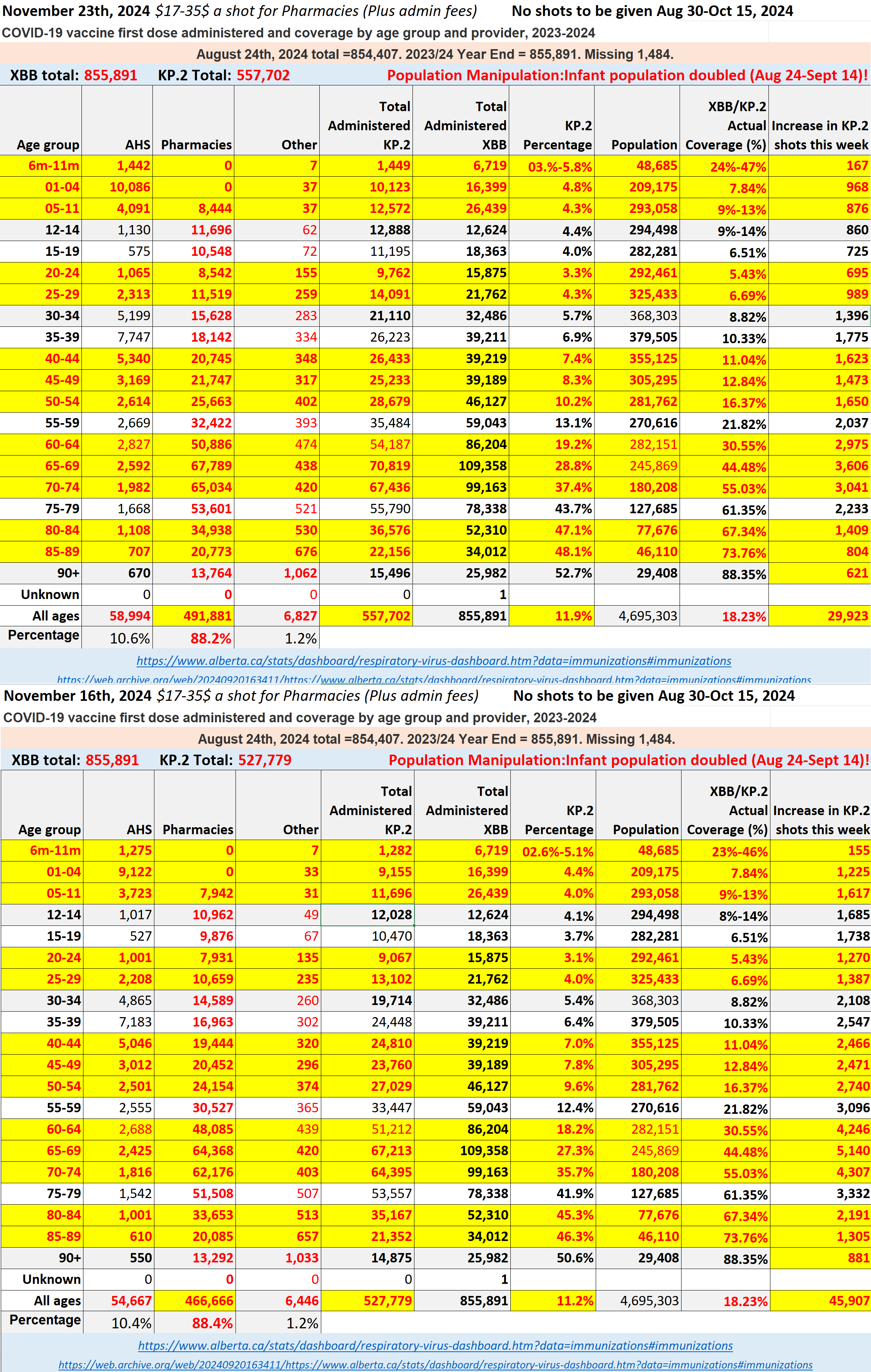
Task: Click KP.2 value 21,352
Action: [x=368, y=1237]
